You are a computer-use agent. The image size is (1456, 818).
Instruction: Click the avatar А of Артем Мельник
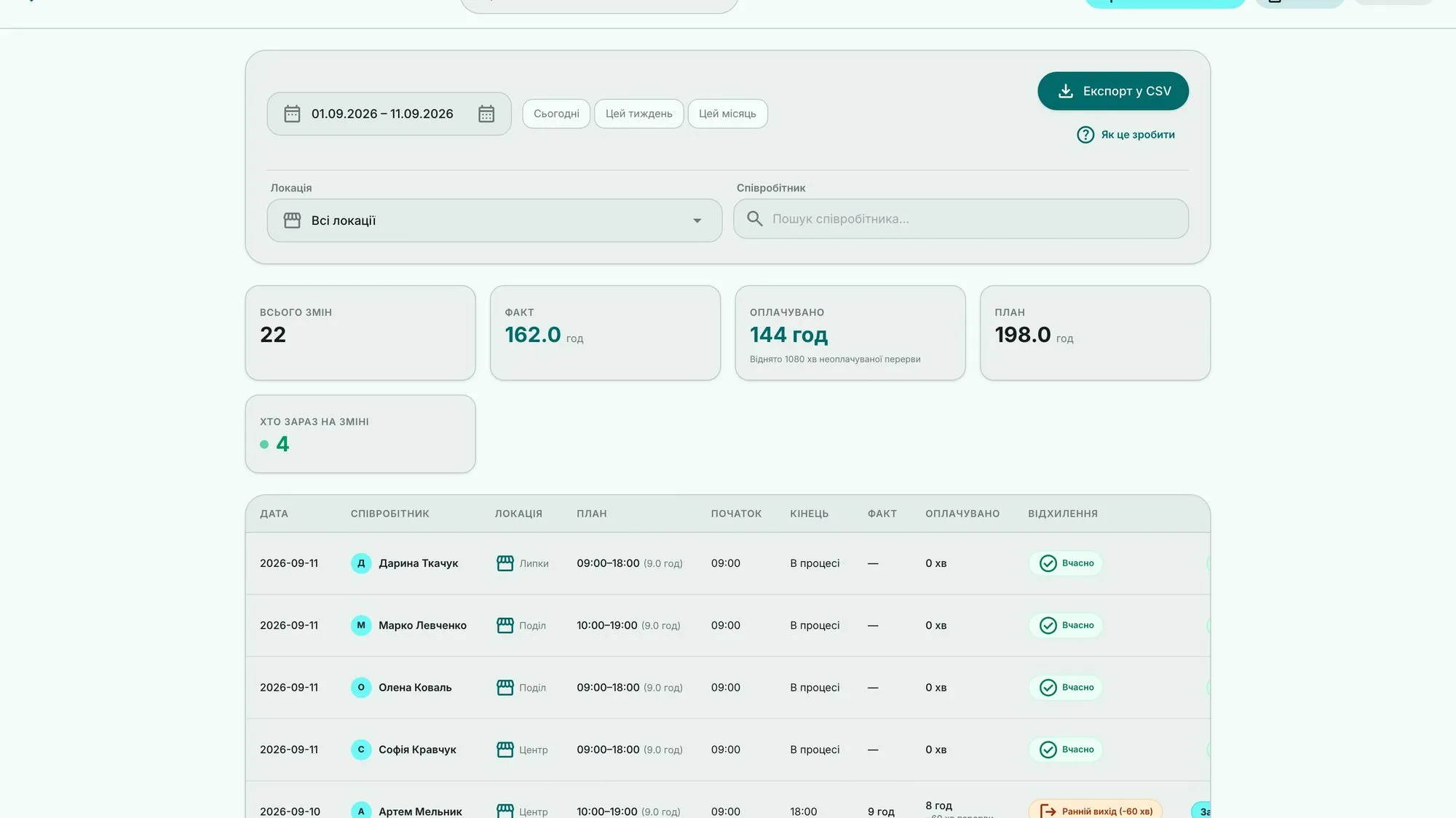coord(361,811)
